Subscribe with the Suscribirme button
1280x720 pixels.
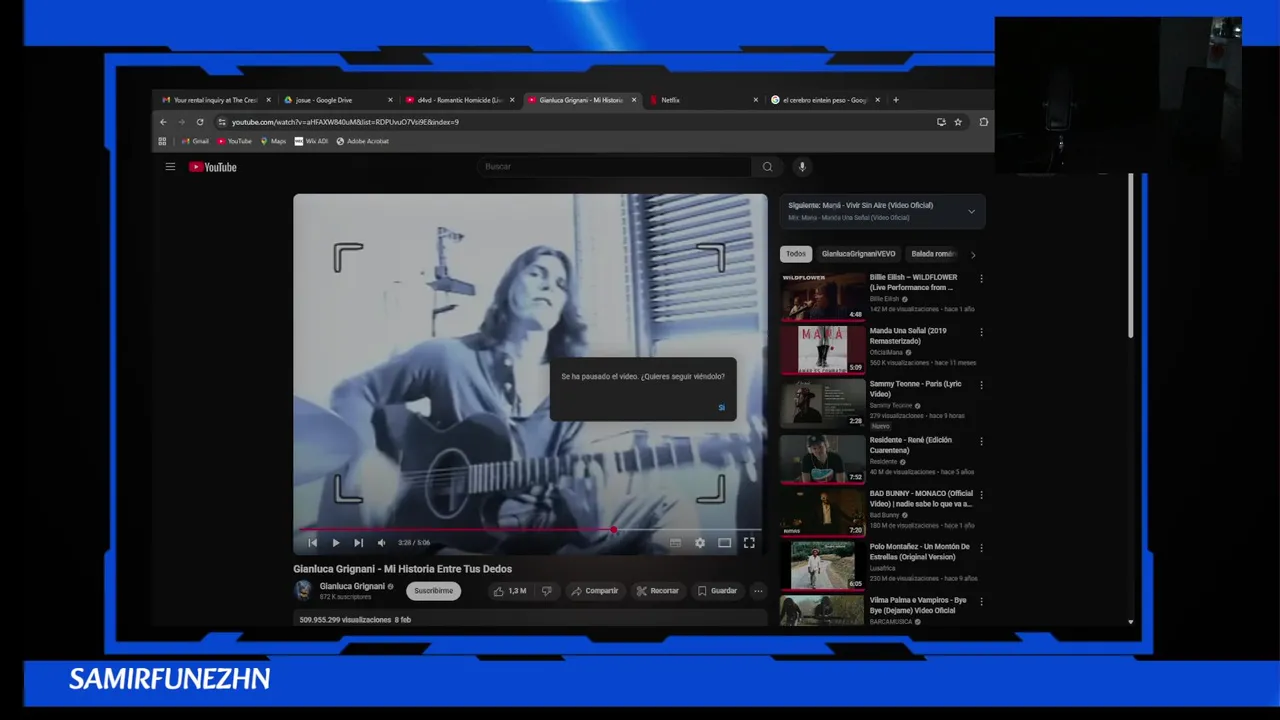(433, 591)
